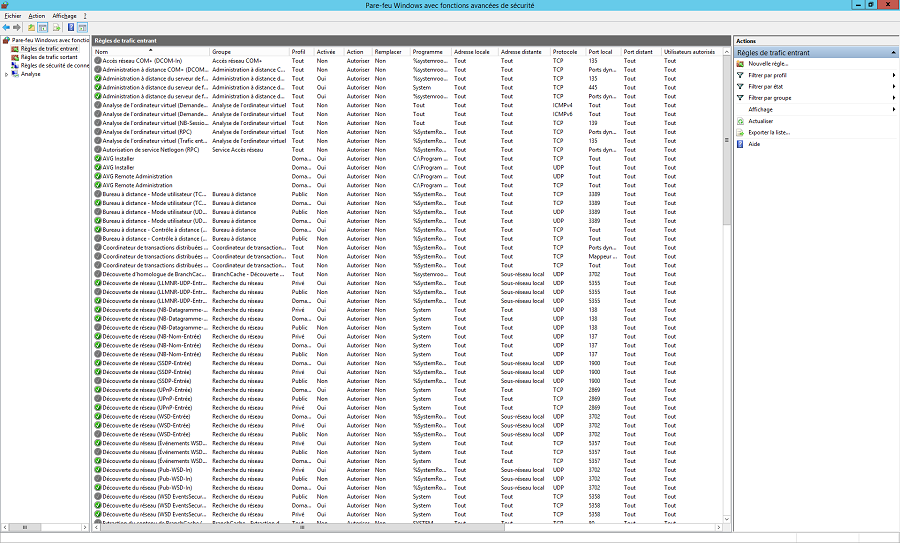Viewport: 900px width, 543px height.
Task: Select the Analyse tree node
Action: 30,74
